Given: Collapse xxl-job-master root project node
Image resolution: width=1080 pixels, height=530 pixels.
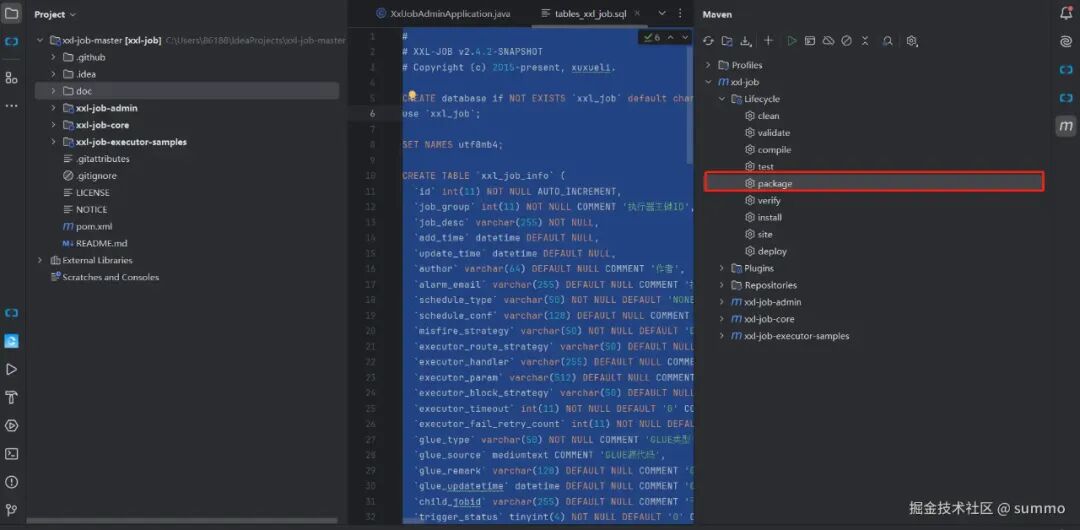Looking at the screenshot, I should pos(40,41).
